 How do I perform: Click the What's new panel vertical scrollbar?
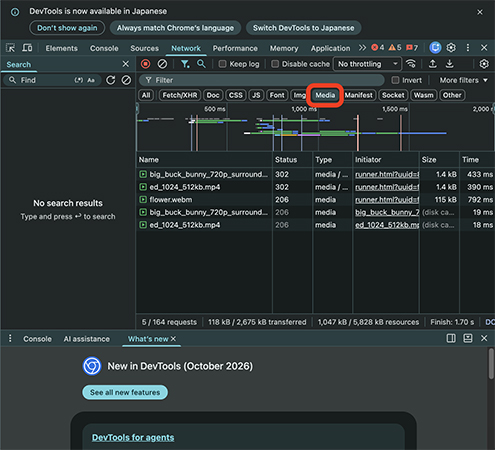pyautogui.click(x=491, y=363)
